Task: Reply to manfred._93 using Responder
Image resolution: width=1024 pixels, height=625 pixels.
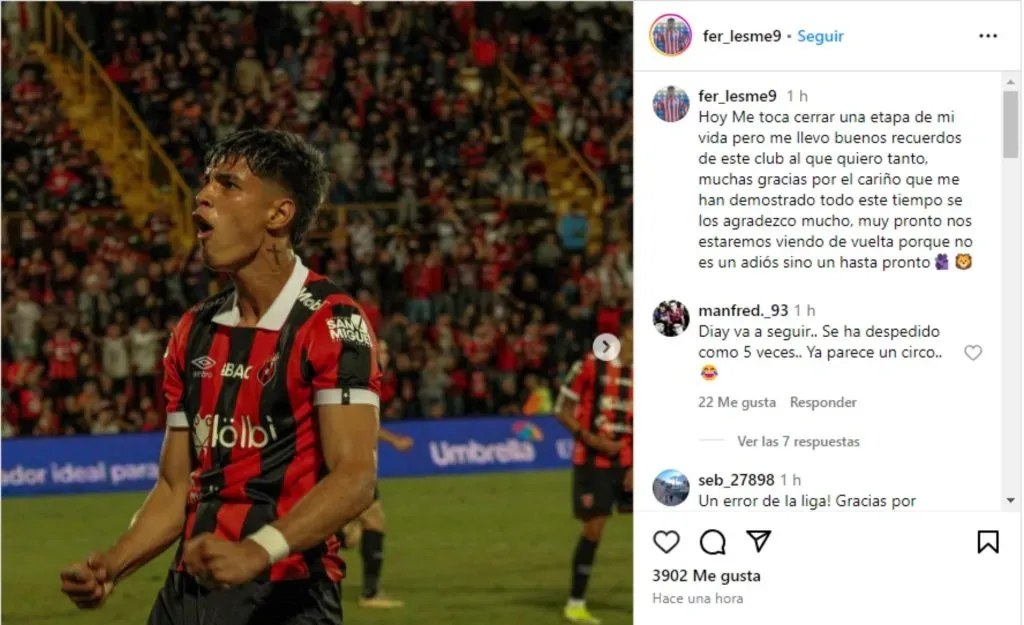Action: 823,402
